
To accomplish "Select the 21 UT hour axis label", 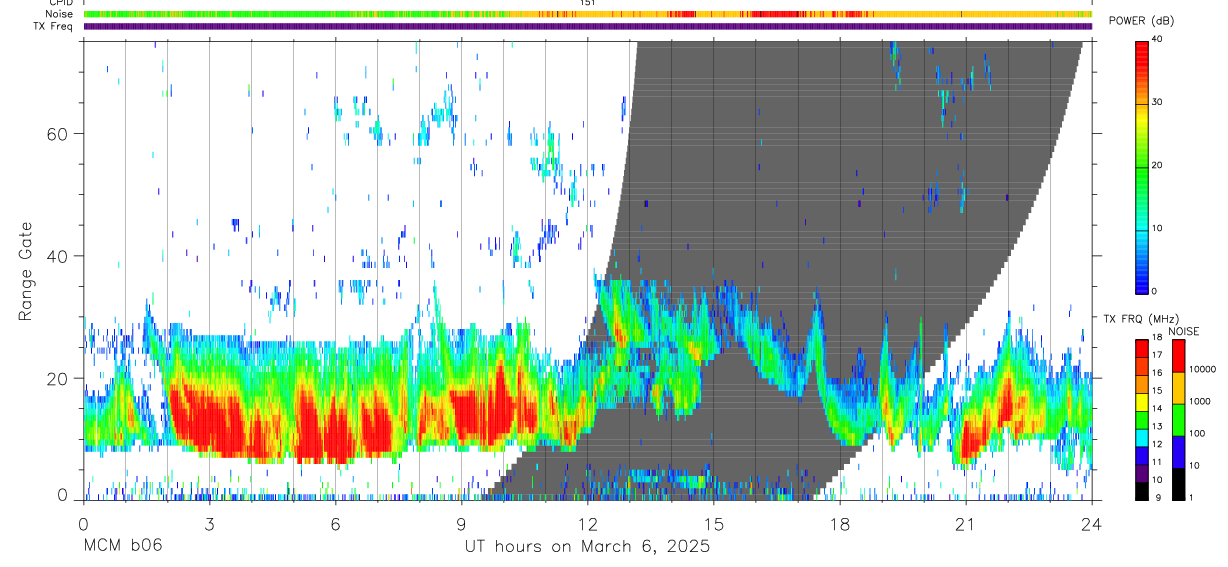I will [966, 524].
